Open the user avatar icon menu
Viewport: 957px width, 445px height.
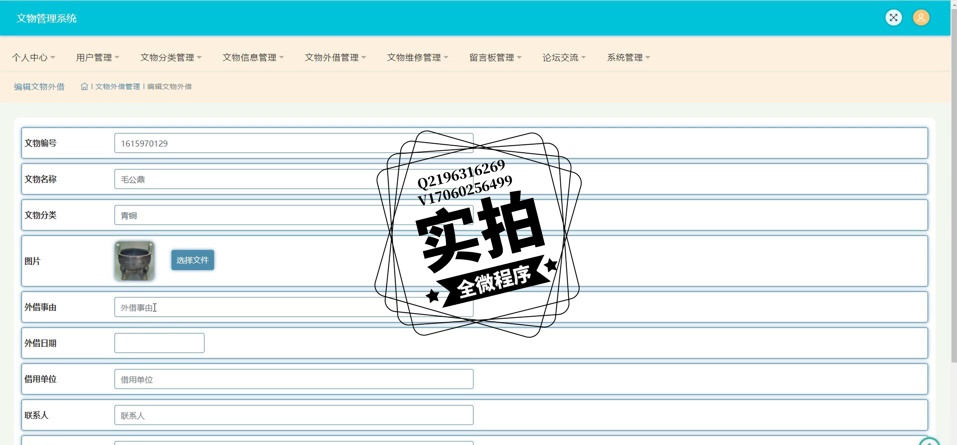(x=921, y=17)
